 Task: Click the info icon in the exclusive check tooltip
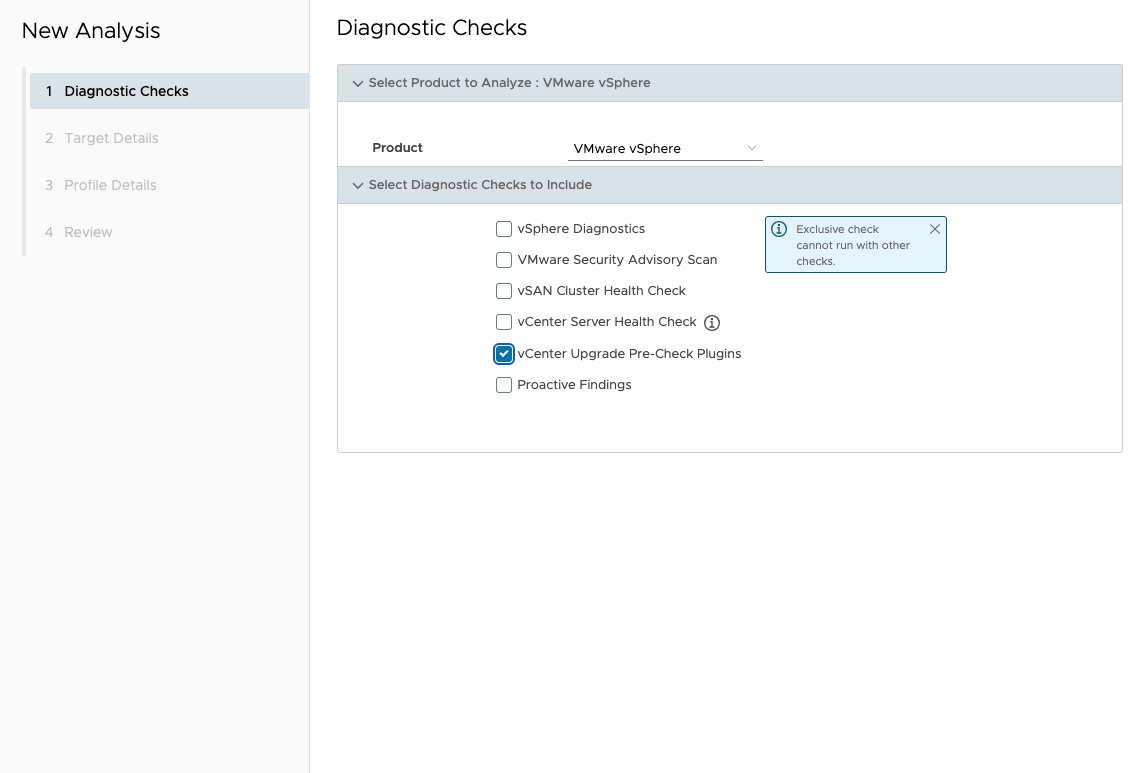pyautogui.click(x=779, y=229)
